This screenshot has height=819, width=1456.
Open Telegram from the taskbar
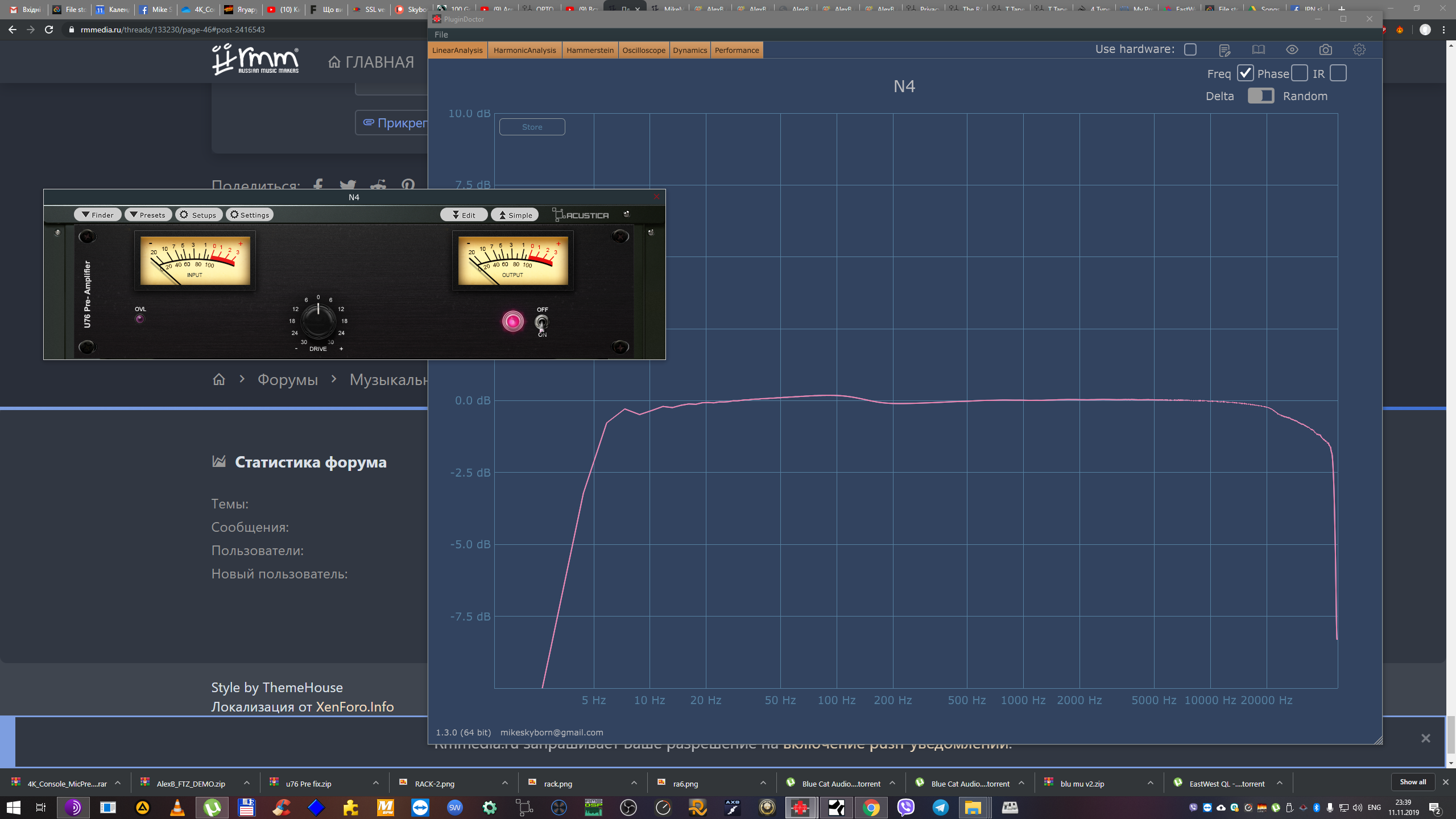coord(940,807)
